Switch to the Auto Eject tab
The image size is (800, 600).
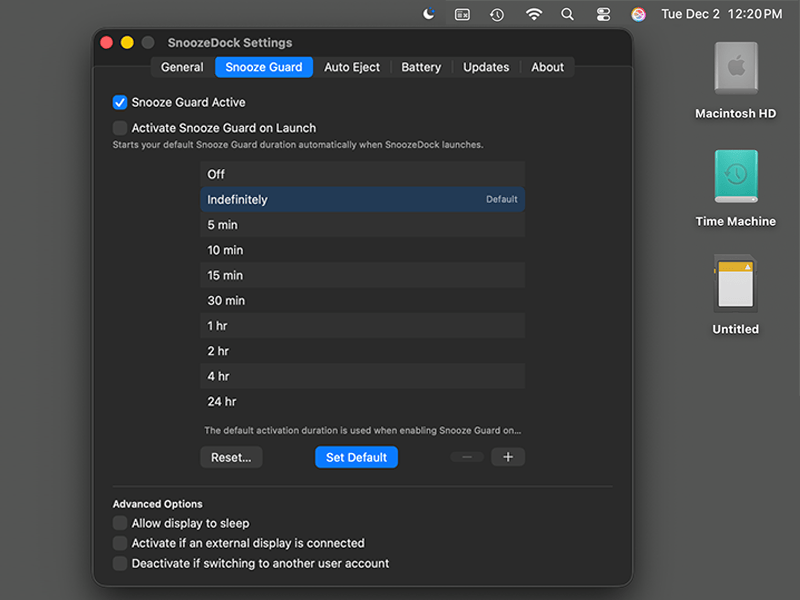point(352,67)
